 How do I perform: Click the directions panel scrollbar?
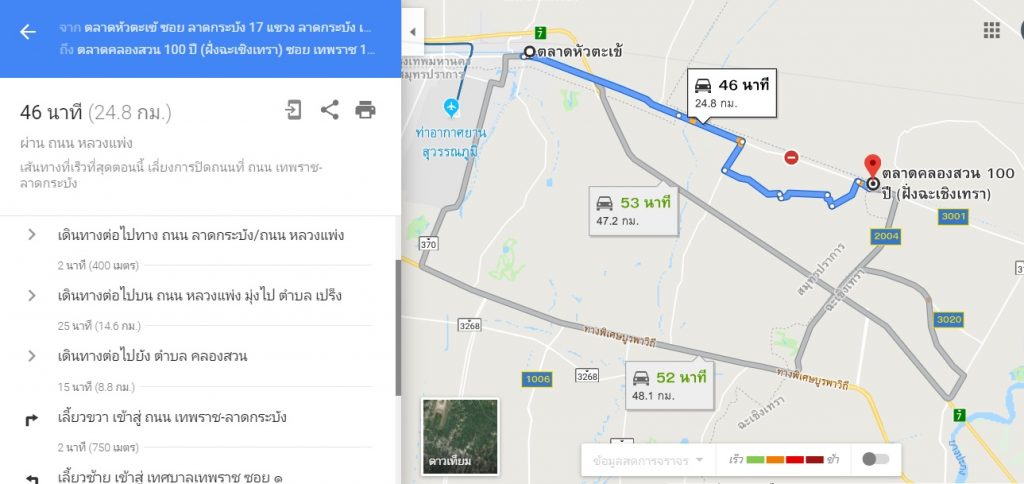coord(398,327)
